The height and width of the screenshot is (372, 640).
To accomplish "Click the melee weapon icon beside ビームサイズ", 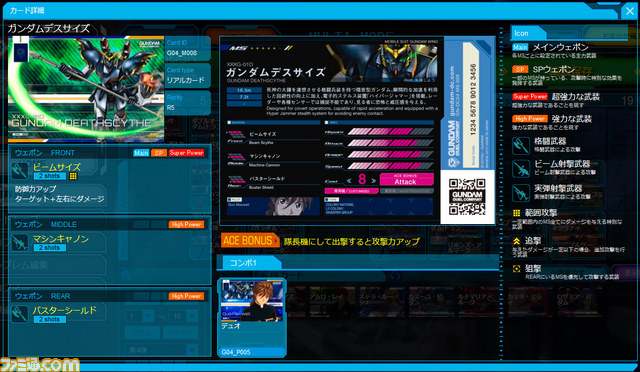I will [20, 171].
